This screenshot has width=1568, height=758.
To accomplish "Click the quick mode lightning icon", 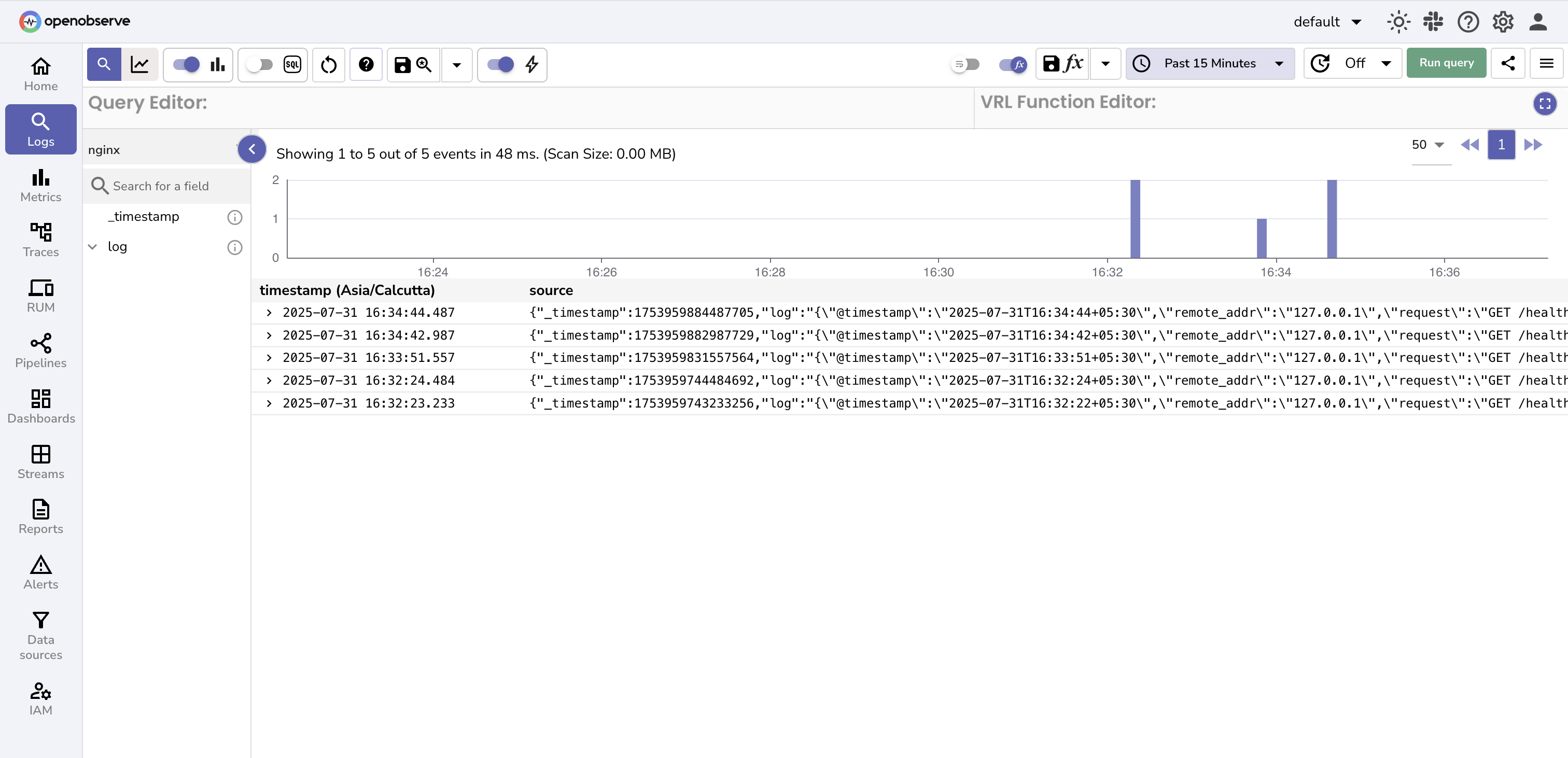I will tap(531, 64).
